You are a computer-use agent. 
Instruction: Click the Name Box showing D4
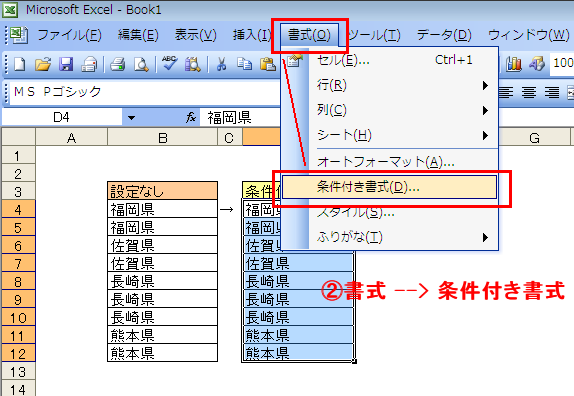point(62,117)
